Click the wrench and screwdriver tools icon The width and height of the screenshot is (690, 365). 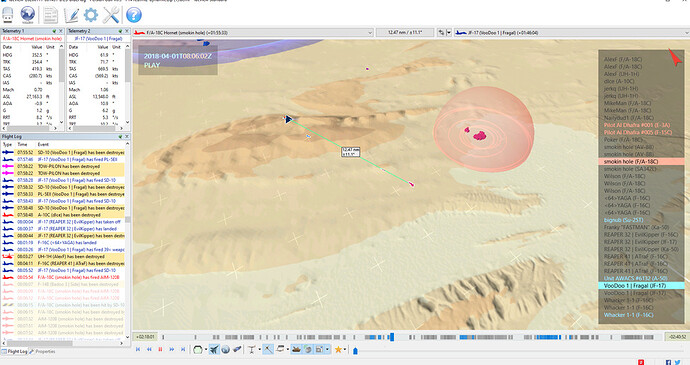111,15
